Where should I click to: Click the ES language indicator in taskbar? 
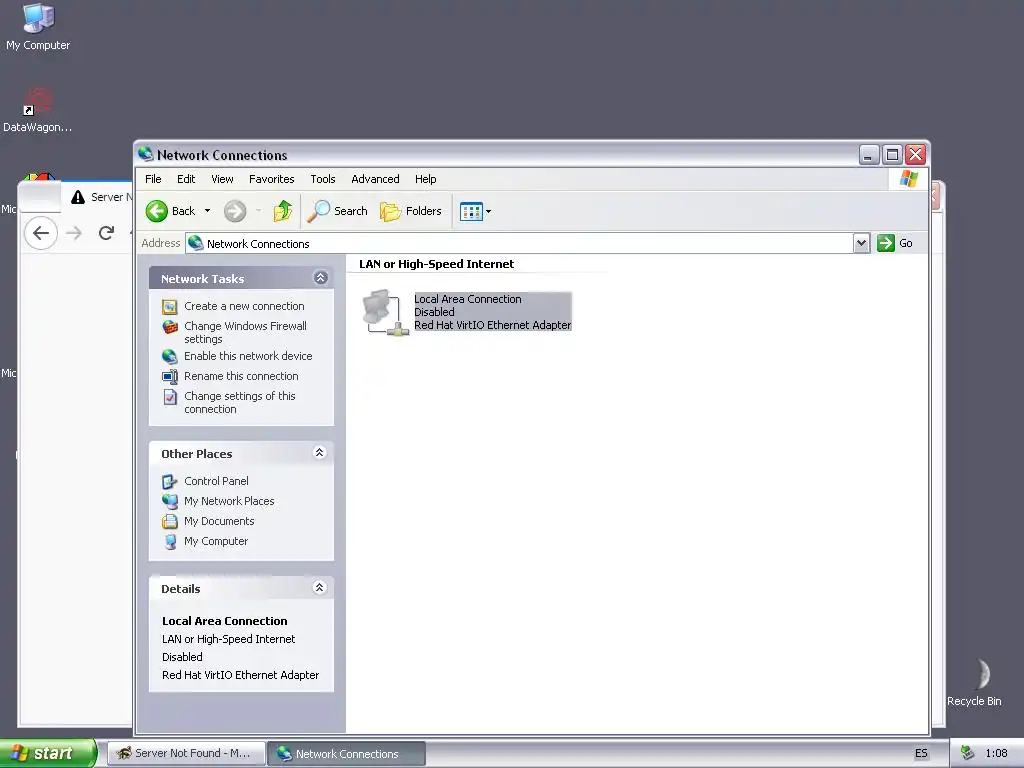tap(921, 753)
